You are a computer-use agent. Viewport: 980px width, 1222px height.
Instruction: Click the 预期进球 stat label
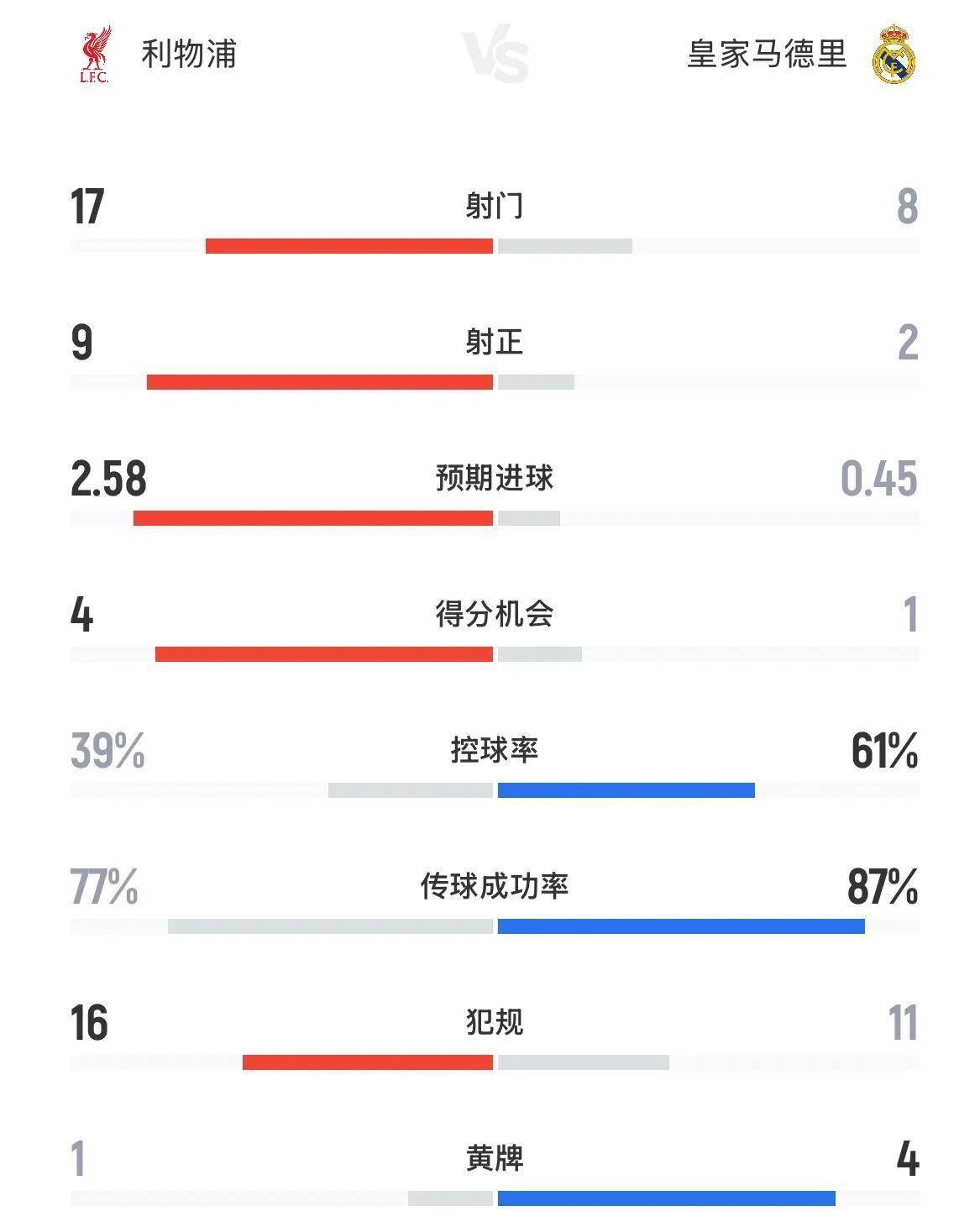(x=495, y=478)
